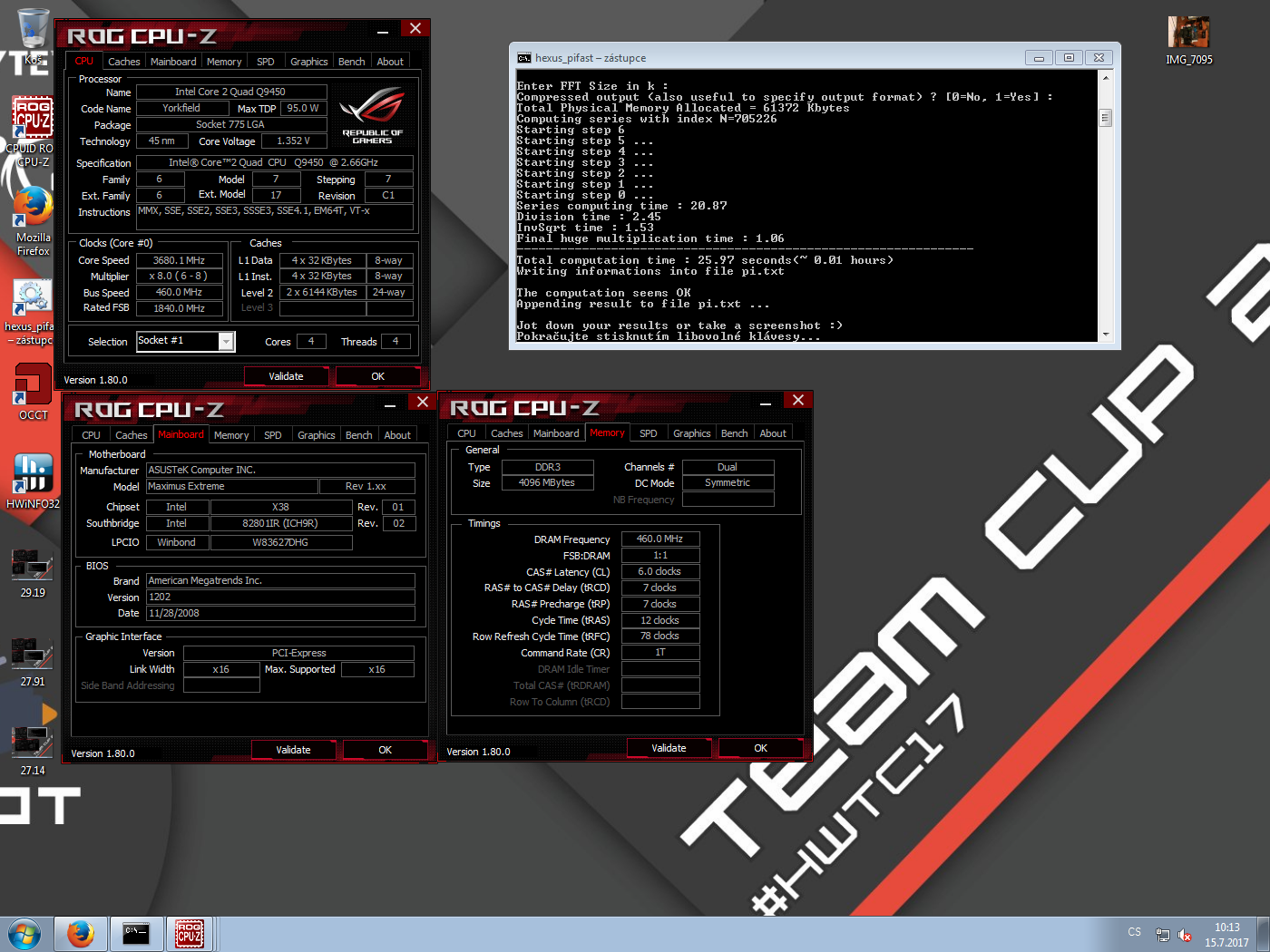This screenshot has width=1270, height=952.
Task: Click the Command Rate value 1T
Action: [660, 652]
